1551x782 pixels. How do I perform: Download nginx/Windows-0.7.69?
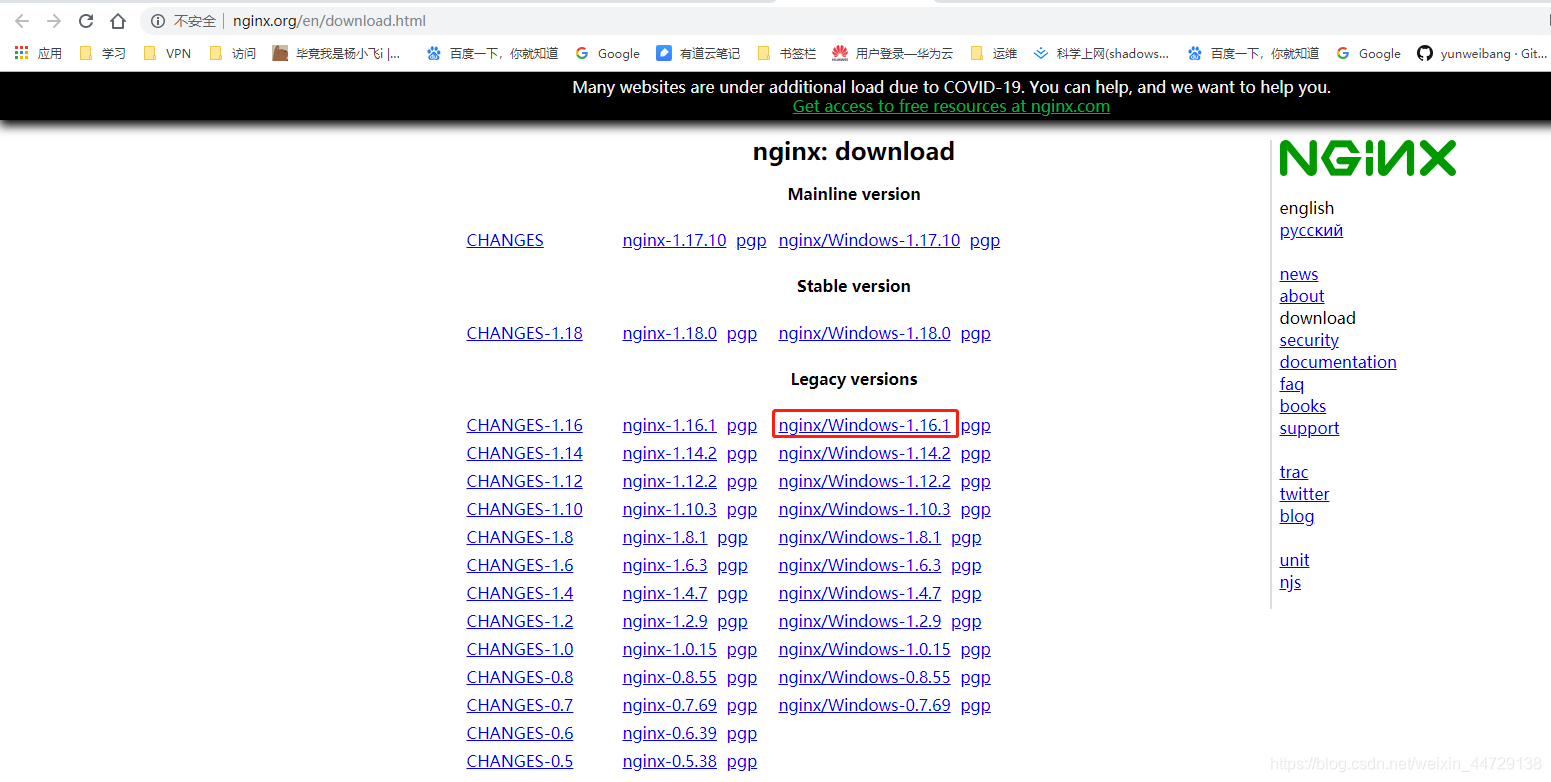pyautogui.click(x=864, y=705)
